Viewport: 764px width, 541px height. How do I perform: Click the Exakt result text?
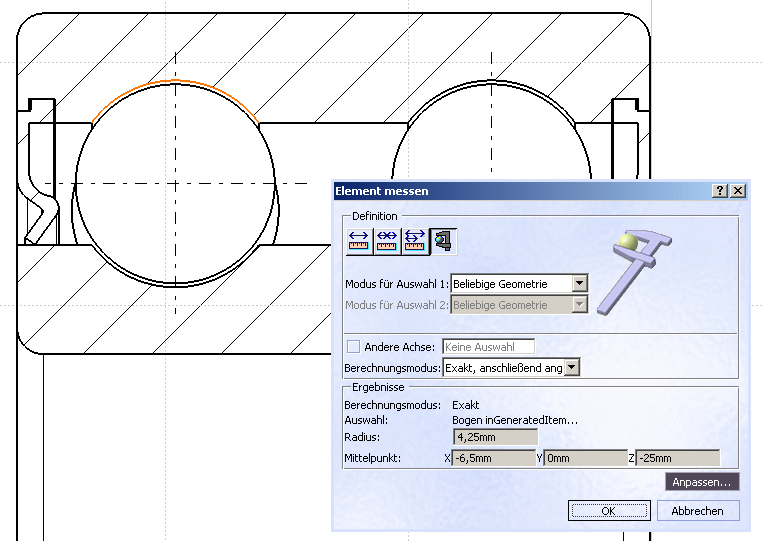(x=465, y=405)
